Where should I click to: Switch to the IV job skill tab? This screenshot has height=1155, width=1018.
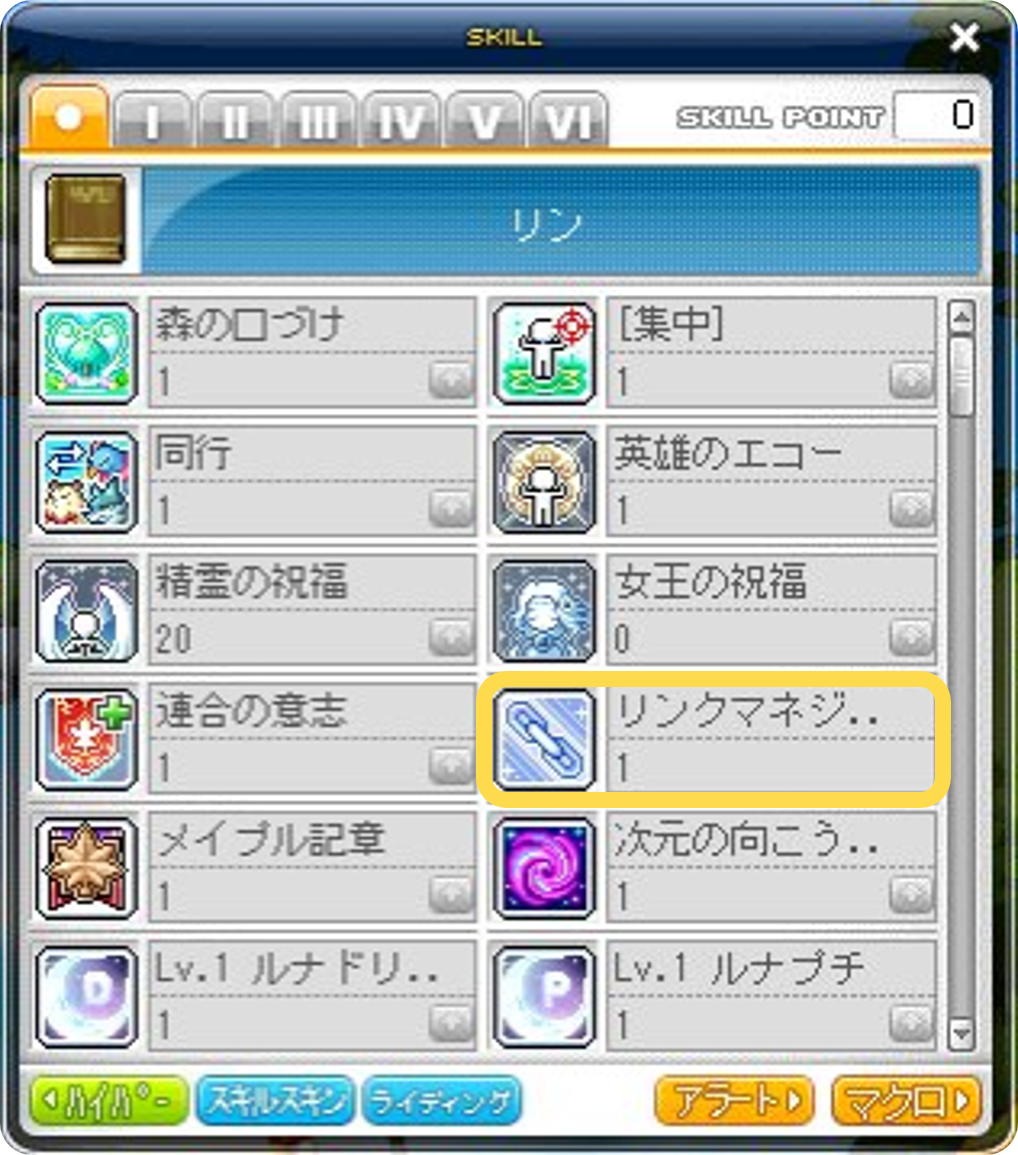(x=401, y=120)
